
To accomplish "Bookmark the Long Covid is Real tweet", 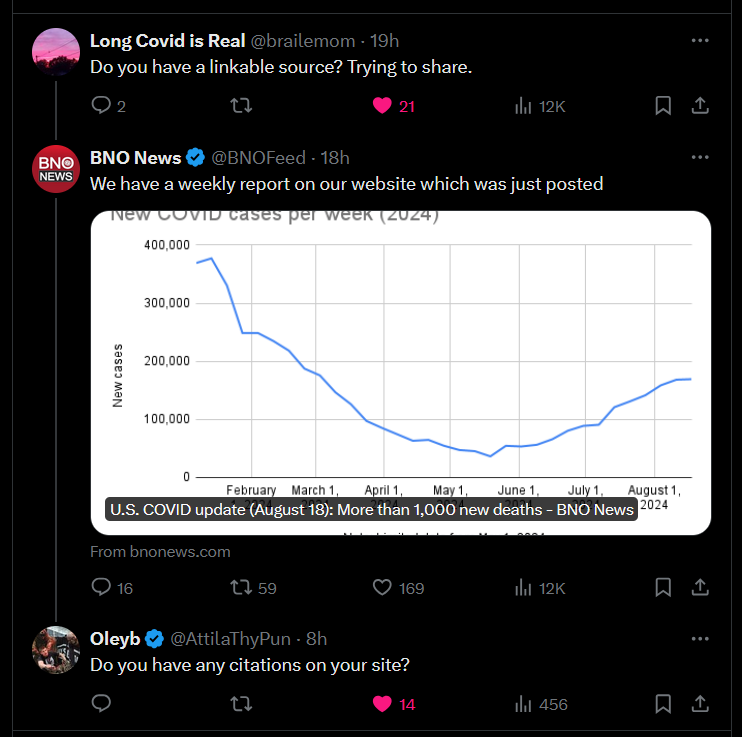I will [x=663, y=106].
